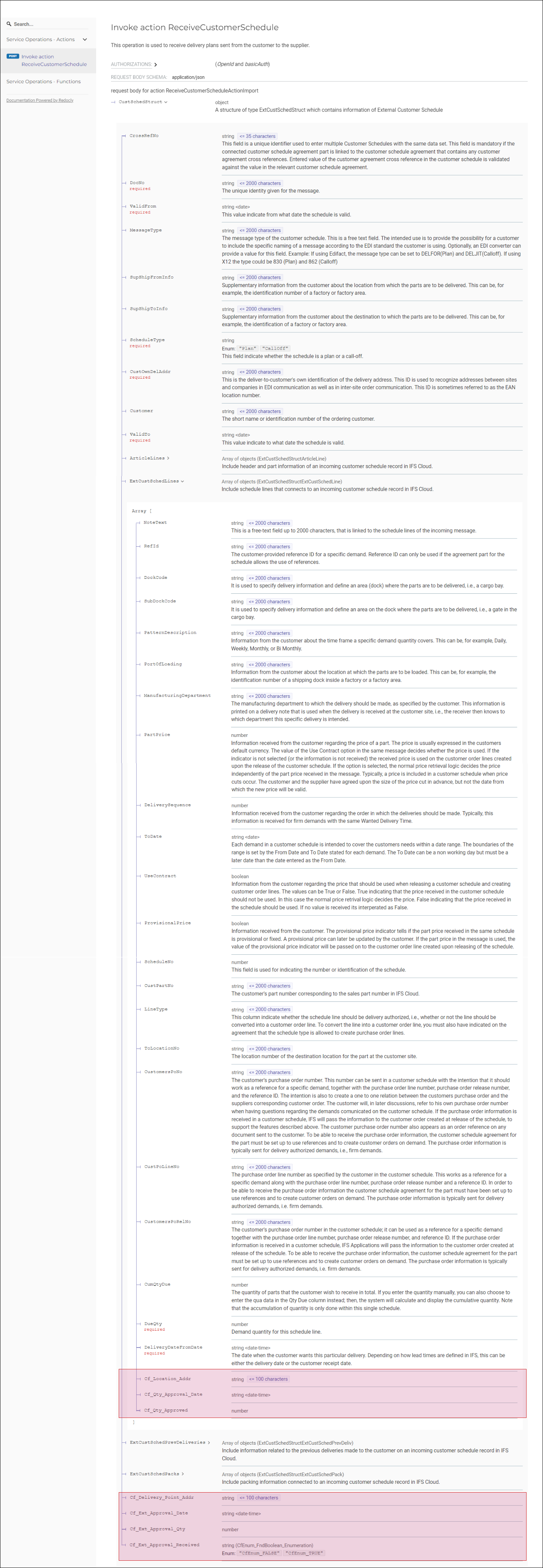Screen dimensions: 543x1568
Task: Expand the ExtCustSchedPrevDeliveries property
Action: click(x=168, y=1442)
